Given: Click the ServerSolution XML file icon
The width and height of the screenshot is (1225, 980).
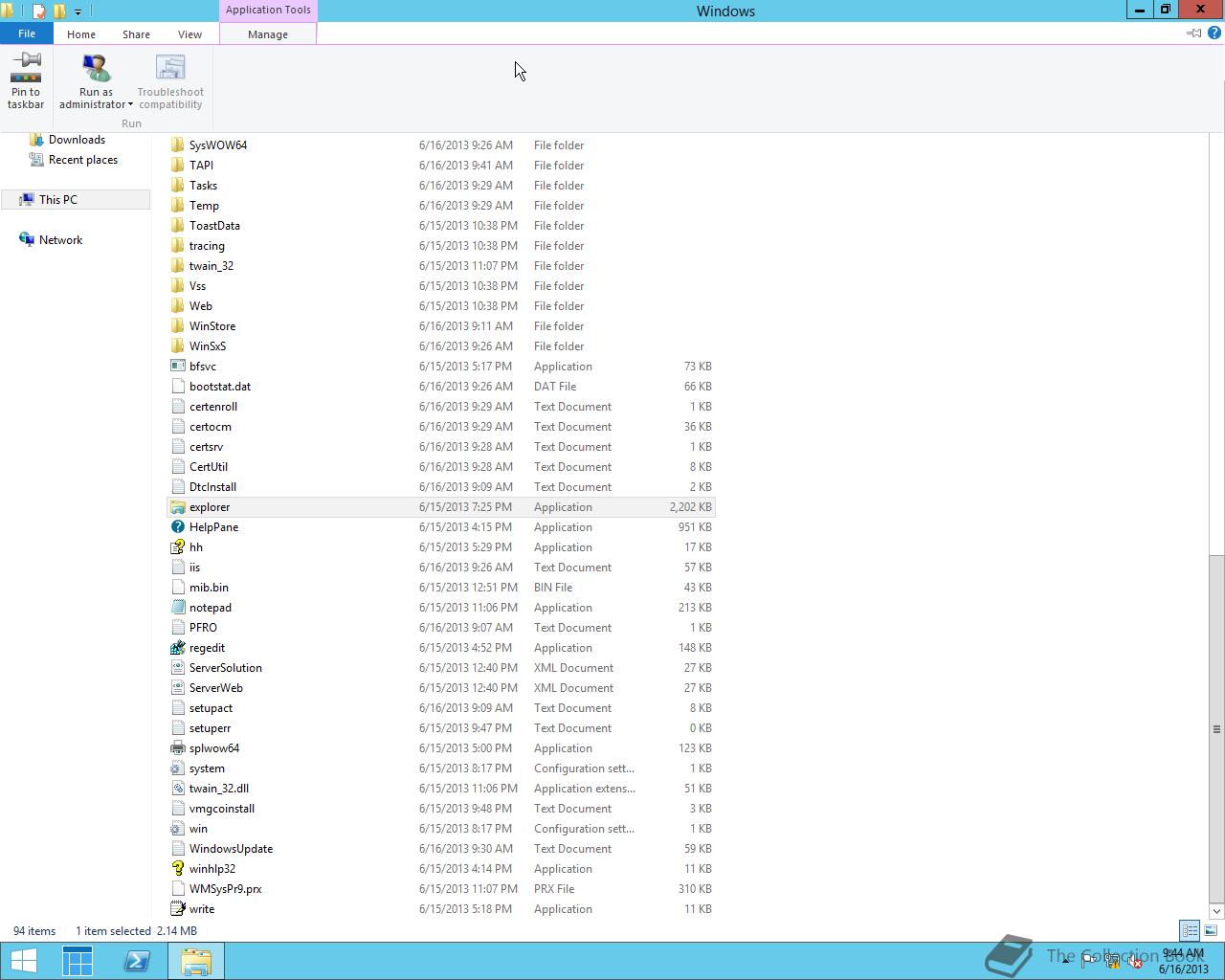Looking at the screenshot, I should (x=177, y=668).
